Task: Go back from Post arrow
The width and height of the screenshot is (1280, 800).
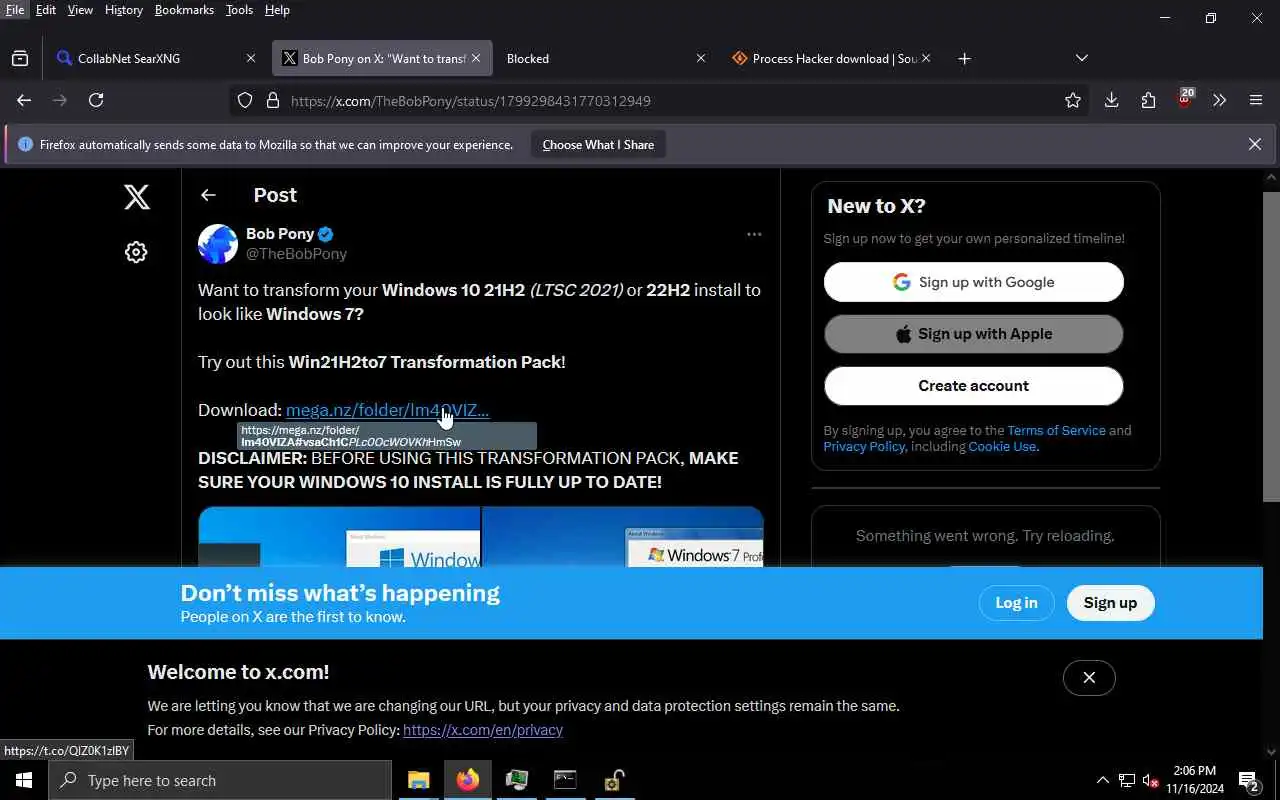Action: pos(208,195)
